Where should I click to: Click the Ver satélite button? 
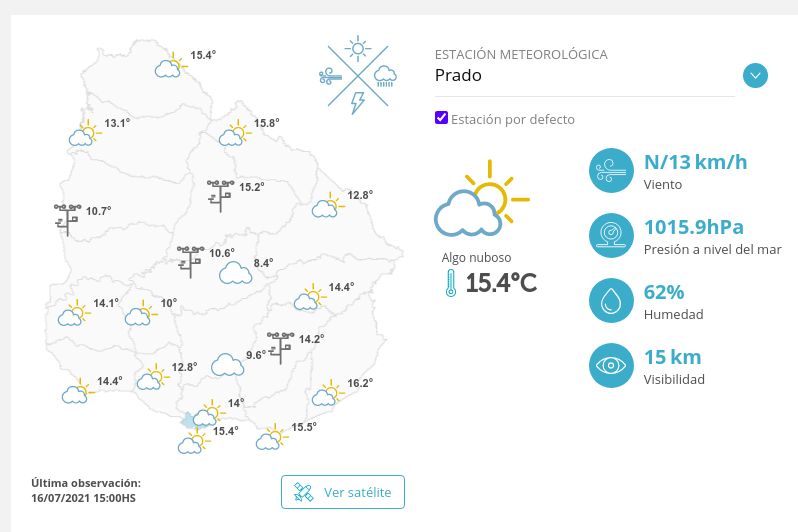tap(343, 492)
